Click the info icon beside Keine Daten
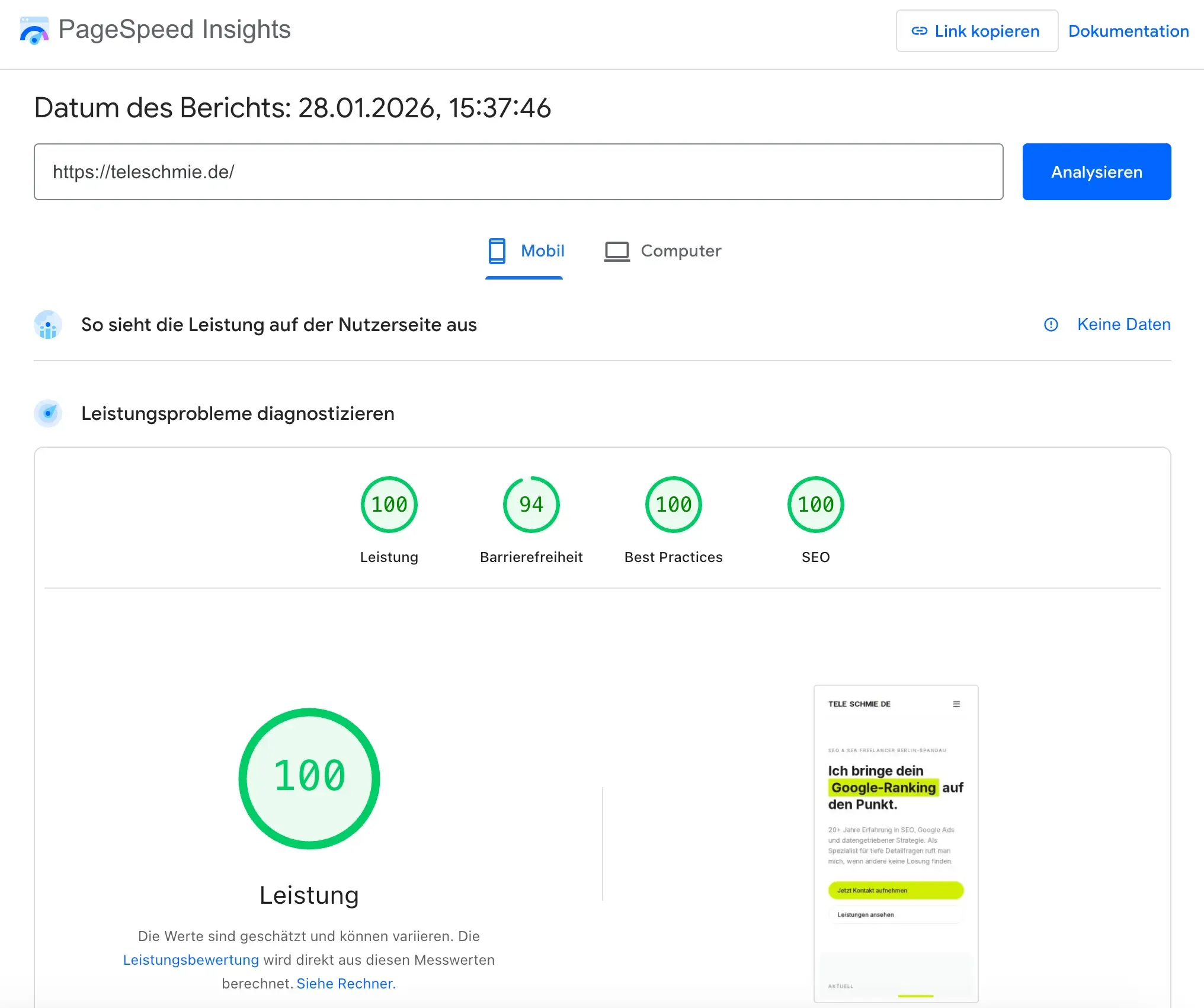The height and width of the screenshot is (1008, 1204). (1051, 325)
